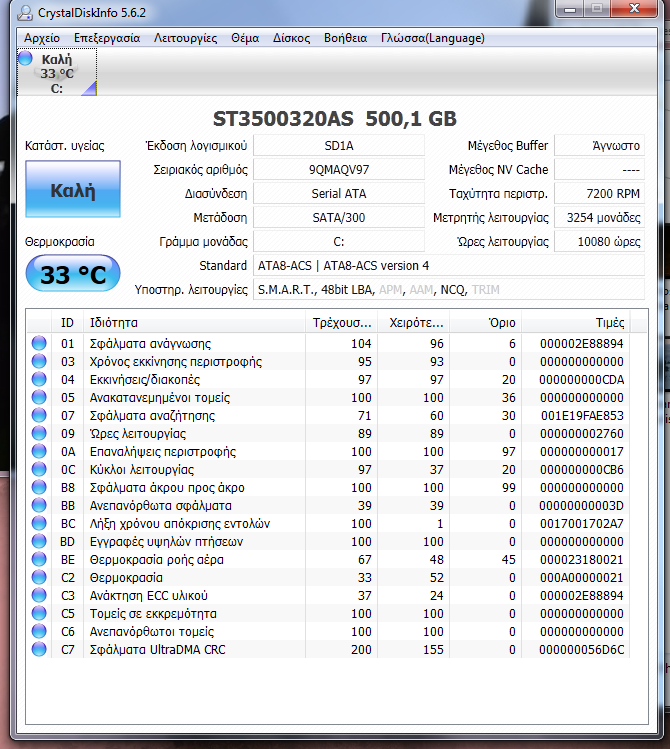Click status orb for Ανακατανεμημένοι τομείς row
This screenshot has height=749, width=670.
click(x=39, y=397)
